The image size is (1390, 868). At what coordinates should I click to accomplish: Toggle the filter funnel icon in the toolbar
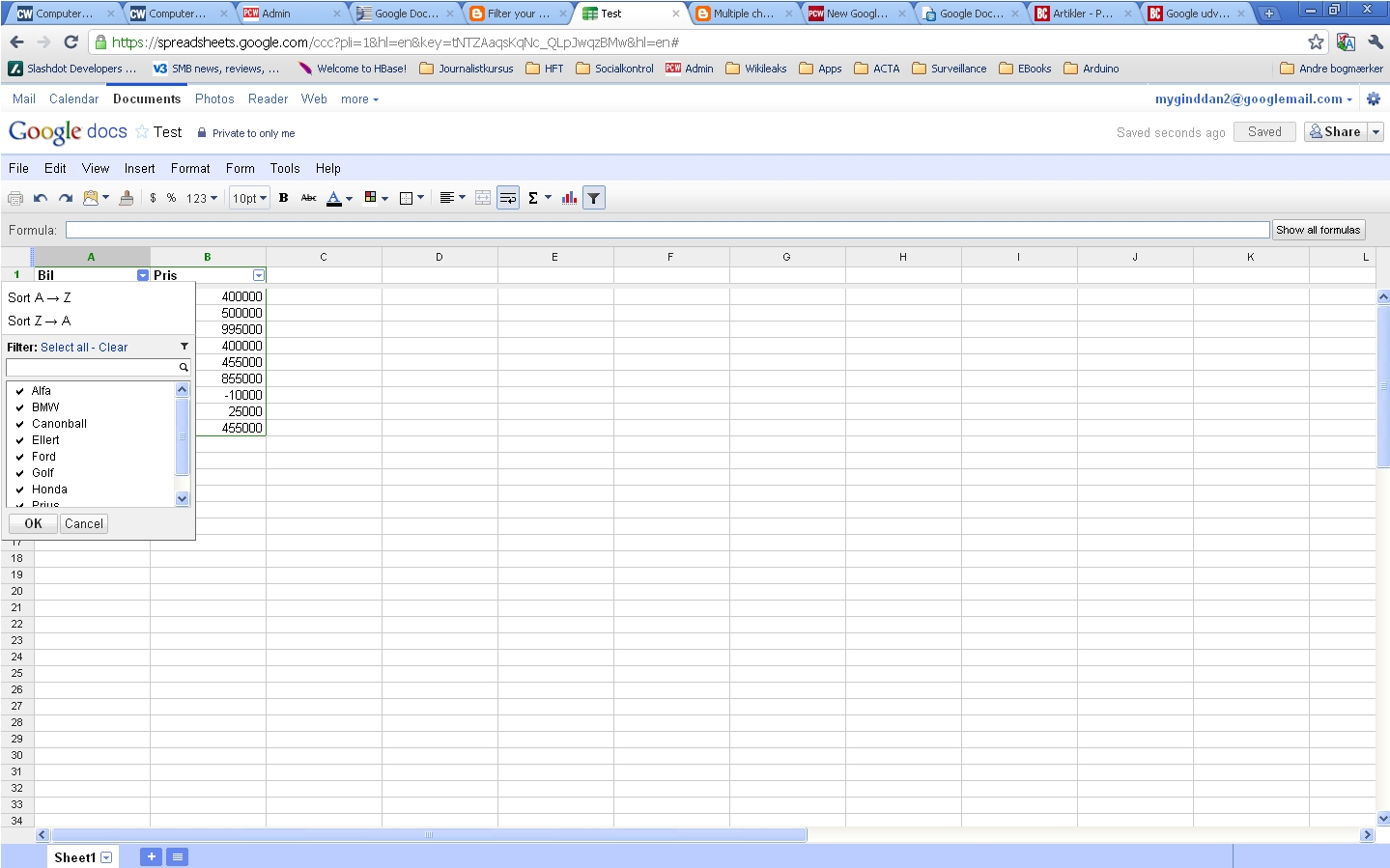click(x=594, y=198)
